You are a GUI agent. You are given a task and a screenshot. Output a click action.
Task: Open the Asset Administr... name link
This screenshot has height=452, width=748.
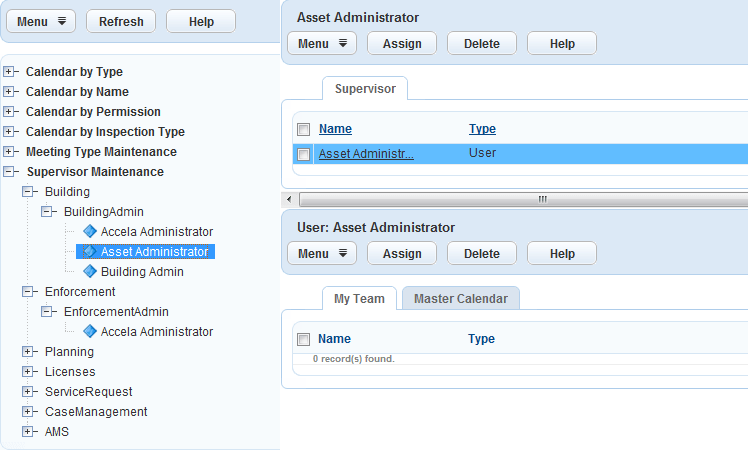click(366, 153)
